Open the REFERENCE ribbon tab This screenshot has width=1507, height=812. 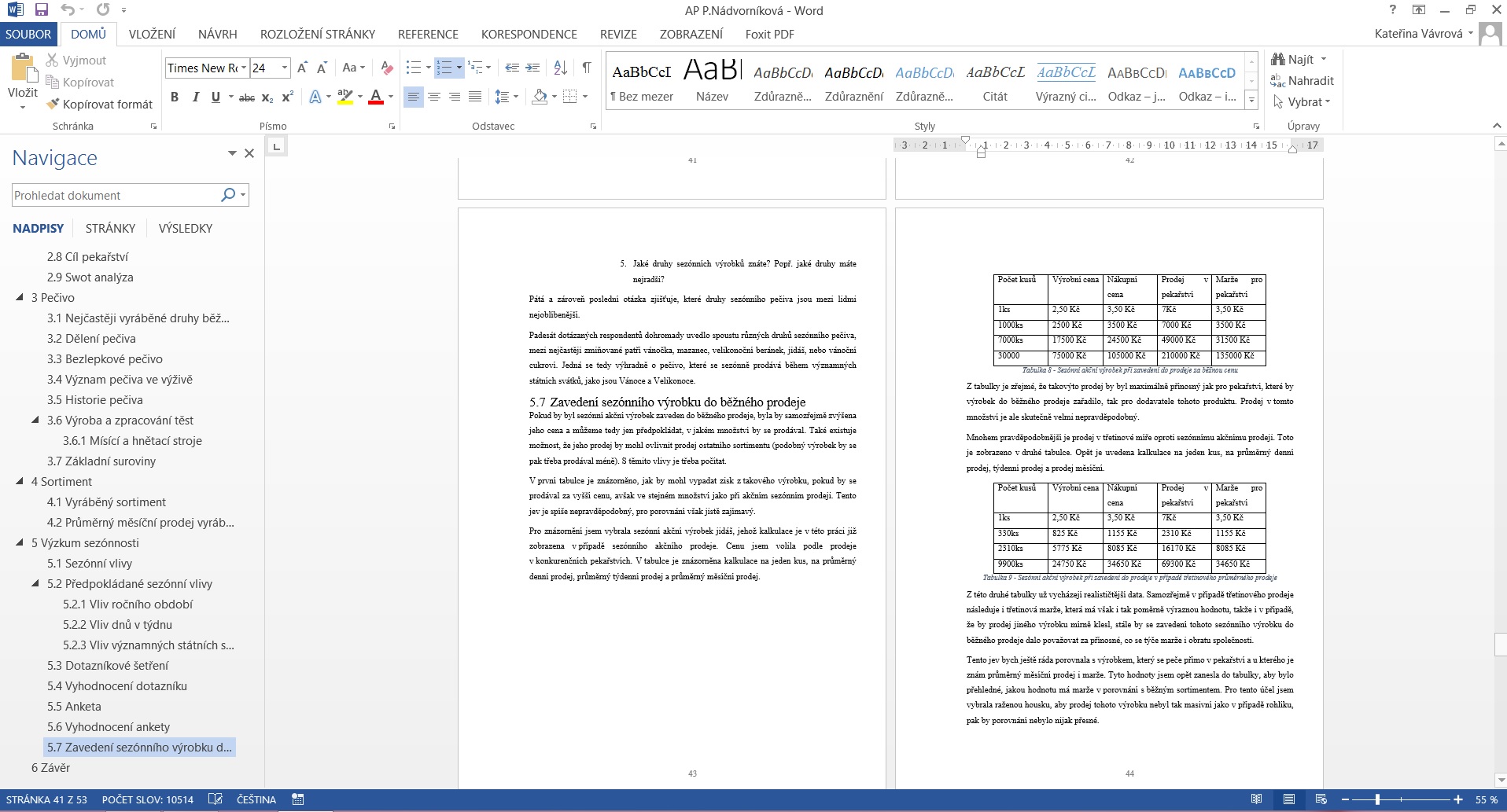(428, 34)
